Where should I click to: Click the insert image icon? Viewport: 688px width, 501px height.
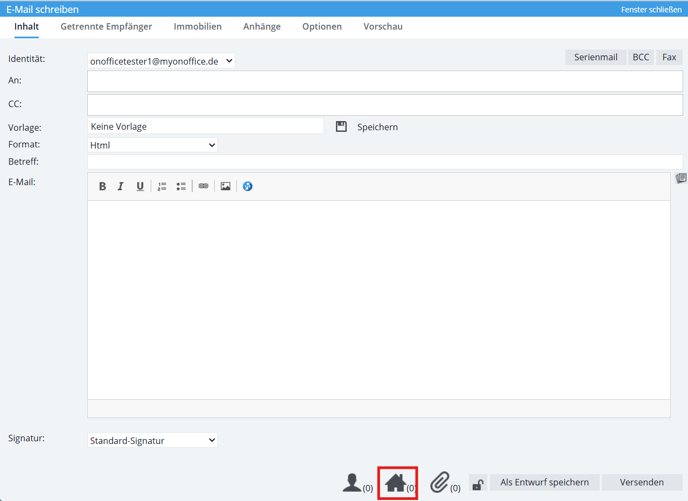pyautogui.click(x=226, y=186)
